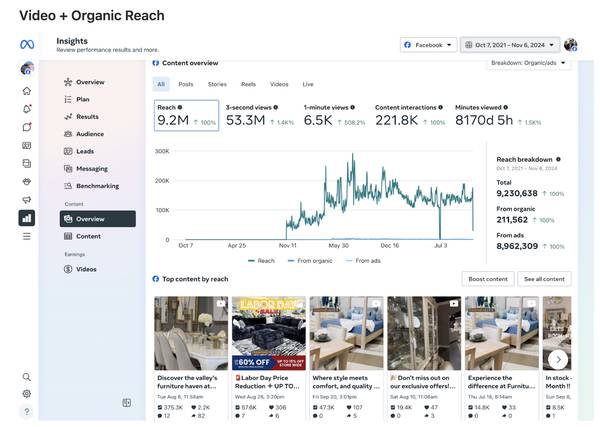Switch to the Stories tab

[217, 84]
